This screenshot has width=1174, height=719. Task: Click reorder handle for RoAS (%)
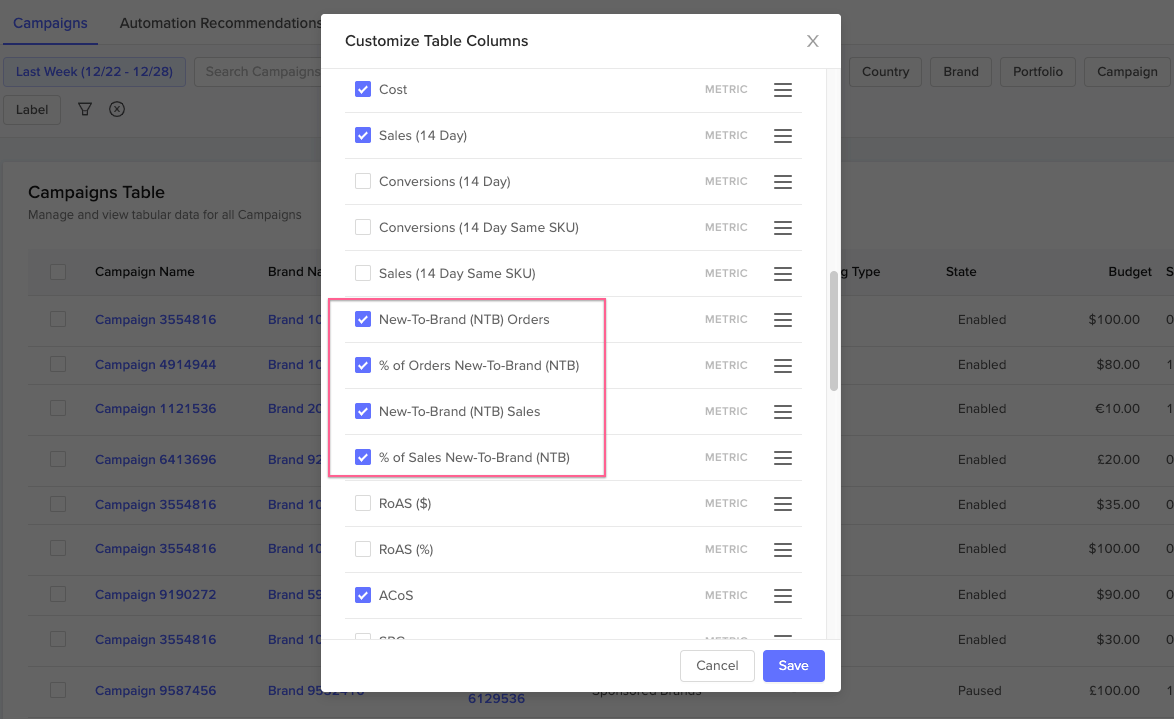pos(782,550)
